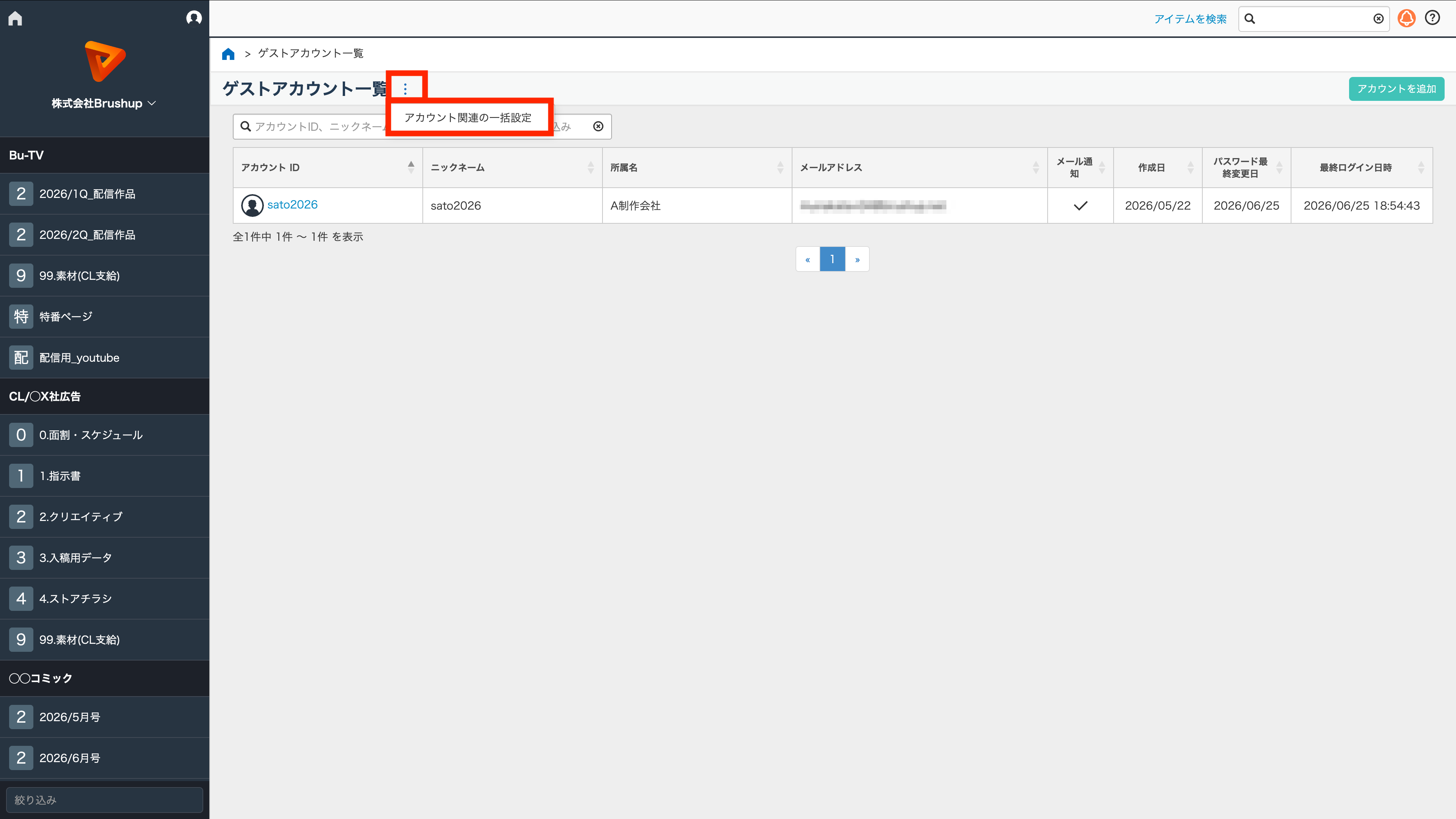Viewport: 1456px width, 819px height.
Task: Click the three-dot menu beside ゲストアカウント一覧
Action: 405,89
